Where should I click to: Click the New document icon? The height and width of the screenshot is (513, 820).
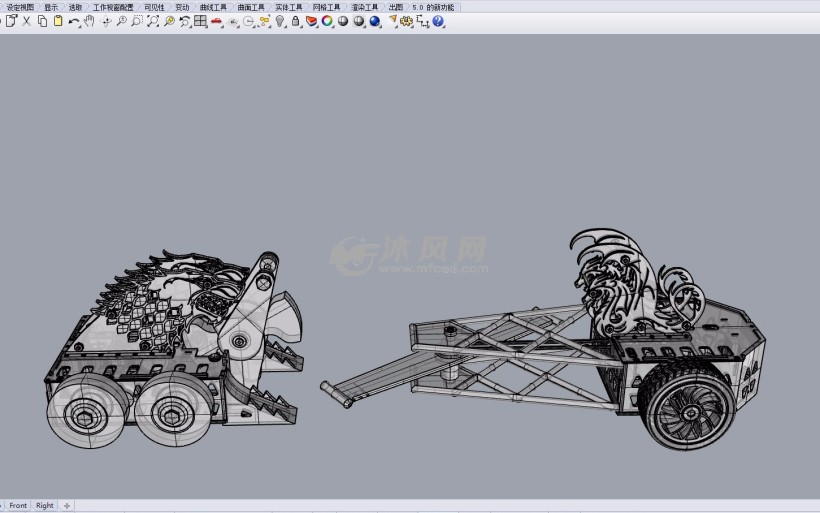click(x=12, y=21)
